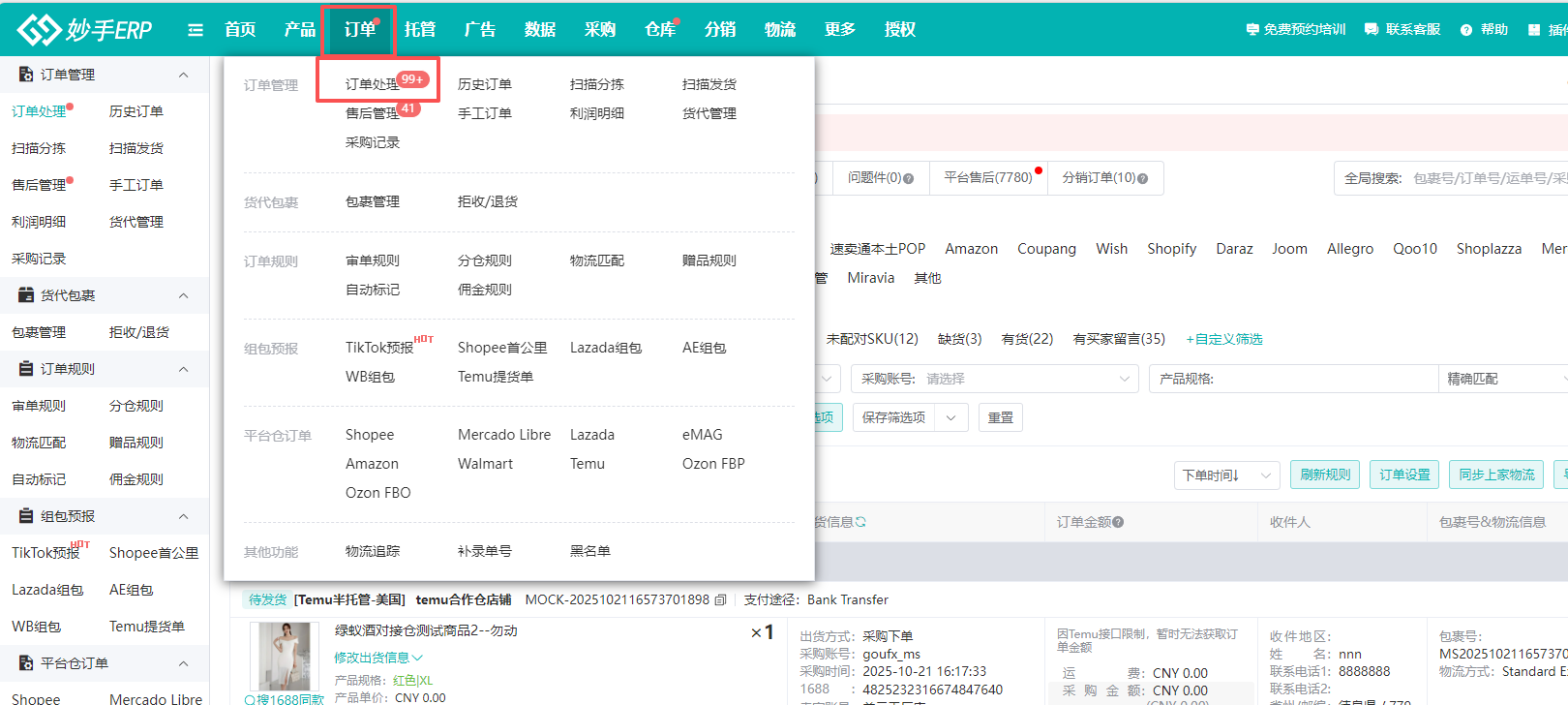
Task: Collapse the 货代包裹 section in the sidebar
Action: (183, 295)
